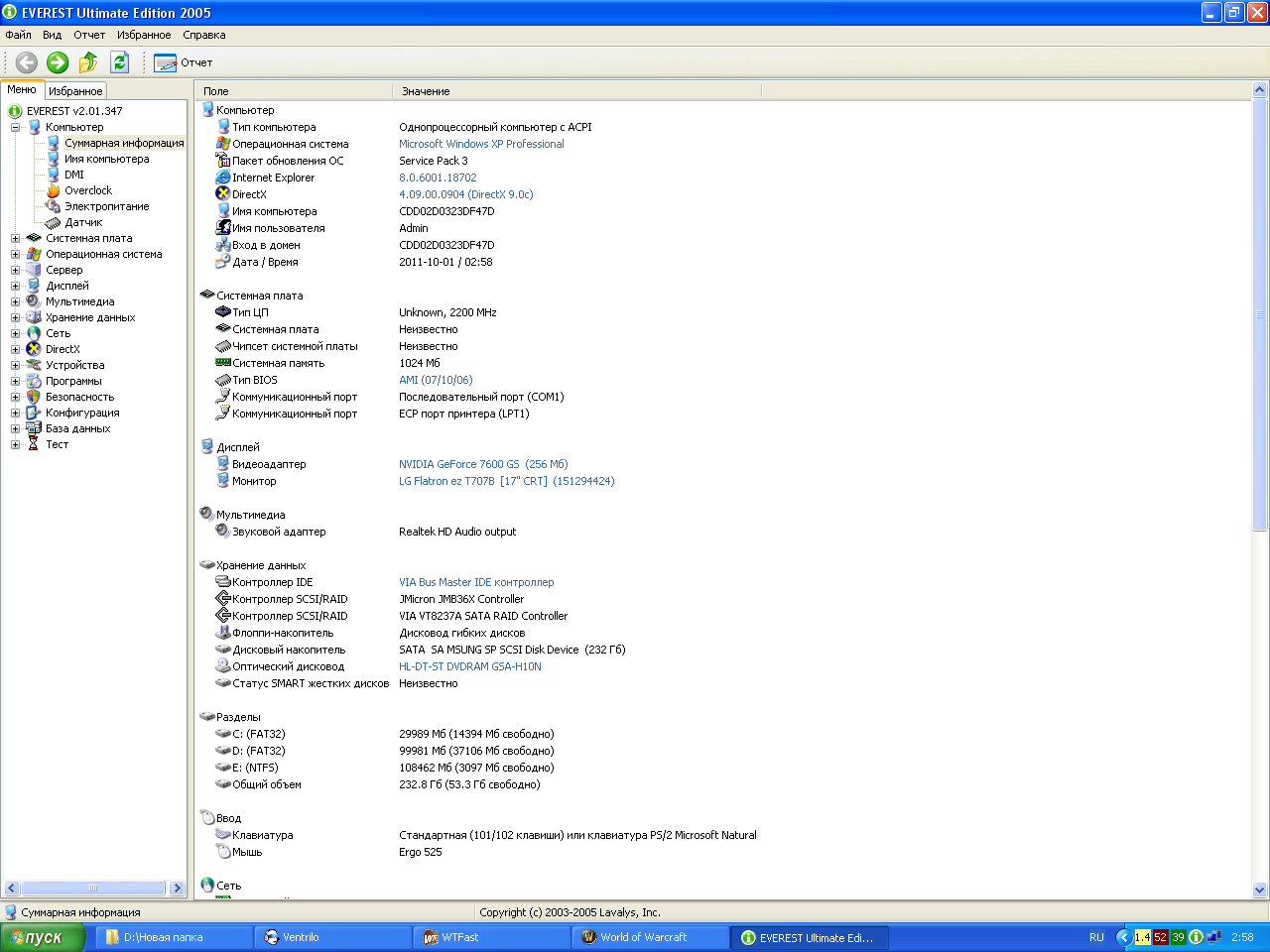This screenshot has width=1270, height=952.
Task: Open the Microsoft Windows XP Professional link
Action: 481,144
